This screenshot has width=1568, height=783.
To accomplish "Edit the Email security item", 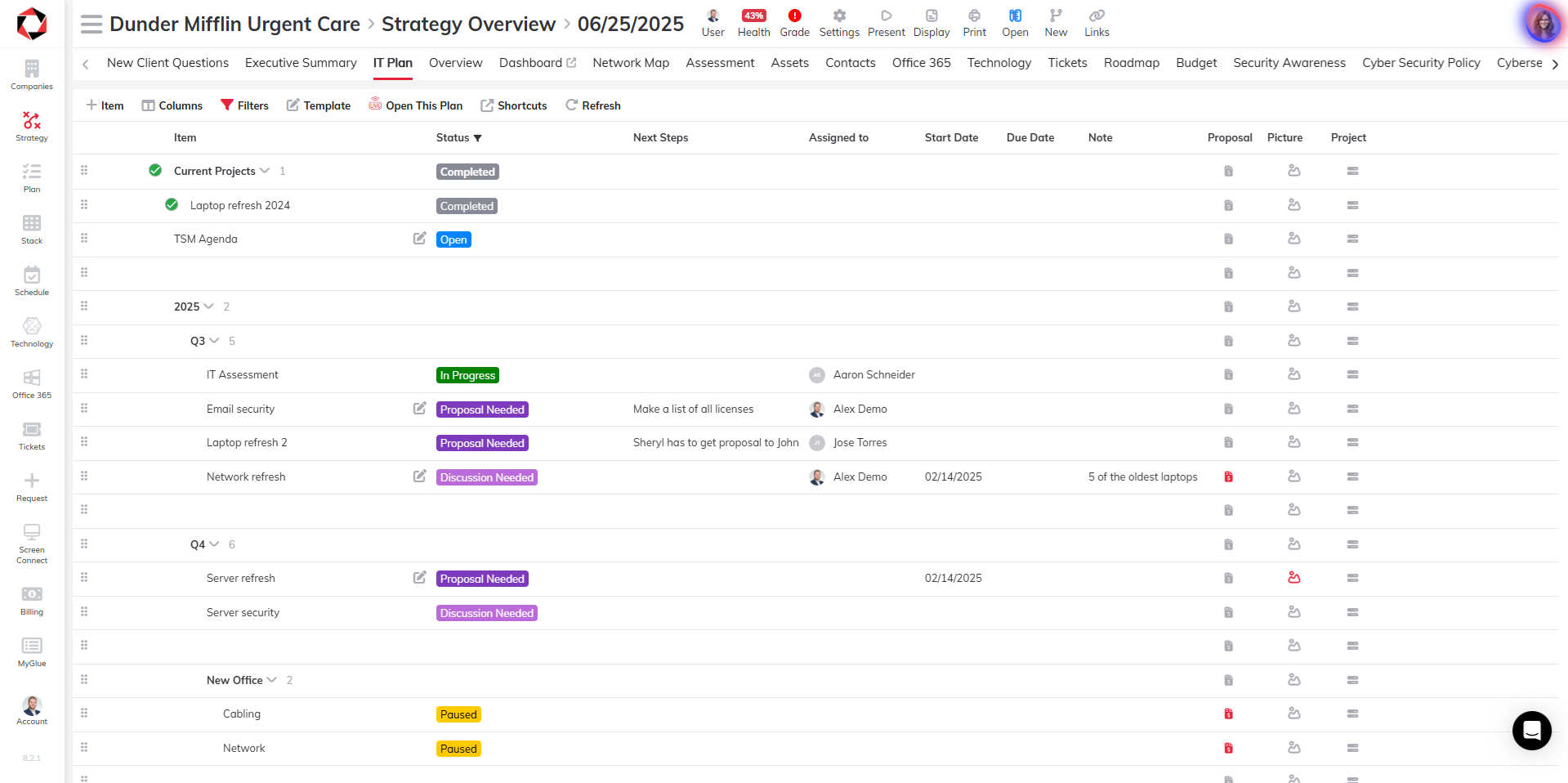I will click(x=419, y=409).
